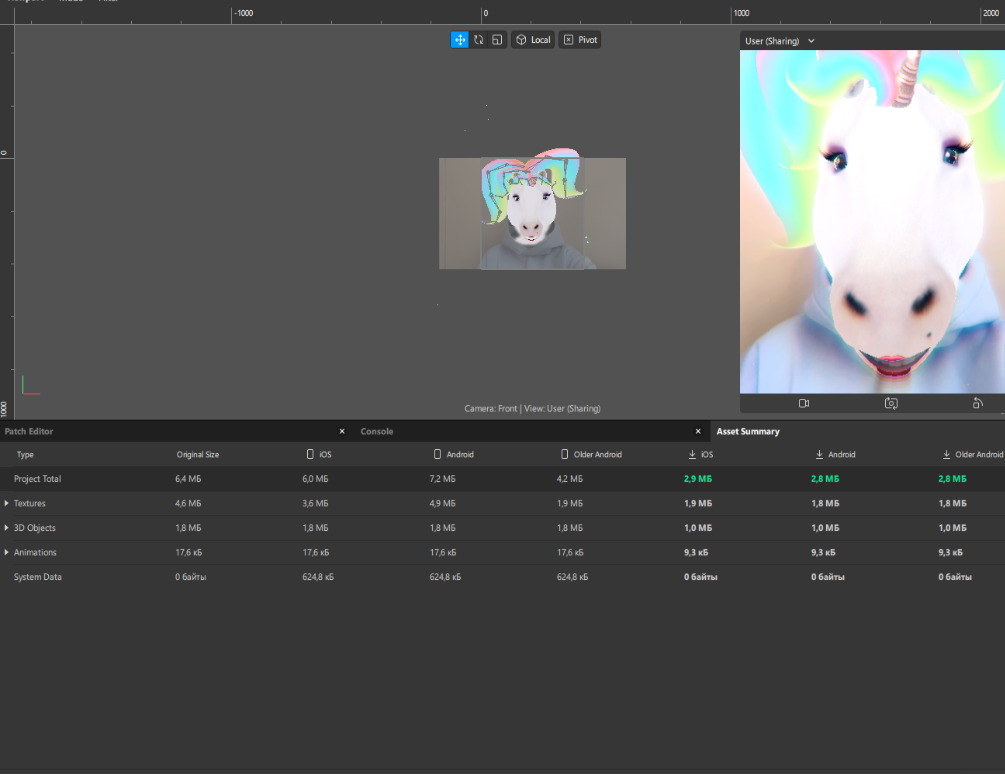Select the System Data row
This screenshot has width=1005, height=774.
[502, 577]
